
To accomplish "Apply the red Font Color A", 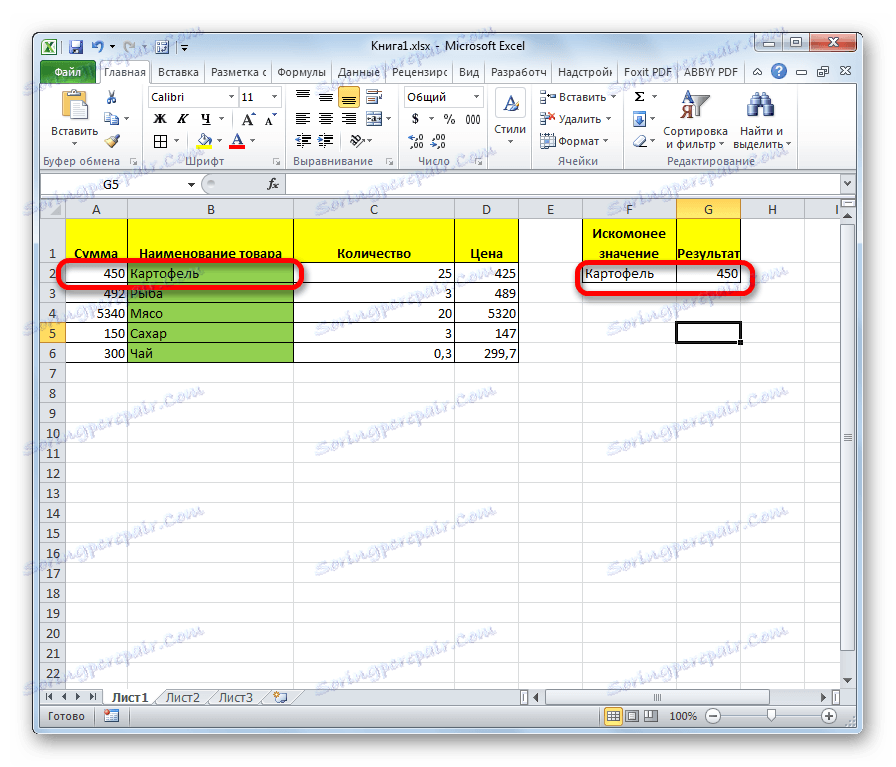I will tap(237, 141).
